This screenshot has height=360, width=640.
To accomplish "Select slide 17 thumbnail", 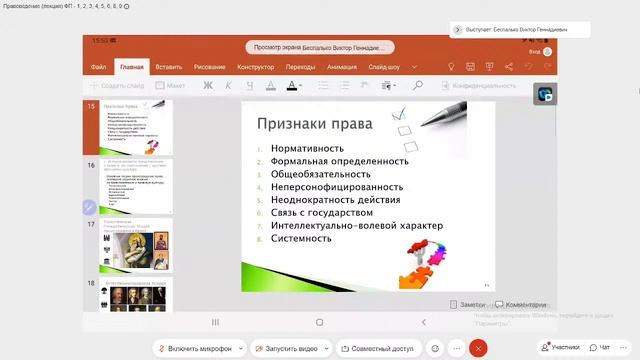I will tap(136, 246).
